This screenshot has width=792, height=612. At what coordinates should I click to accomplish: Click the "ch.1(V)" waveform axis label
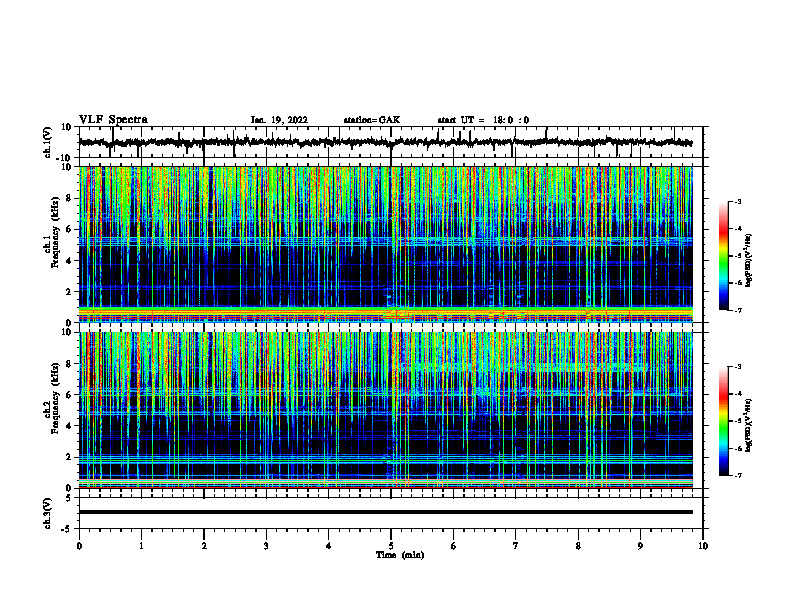click(48, 142)
